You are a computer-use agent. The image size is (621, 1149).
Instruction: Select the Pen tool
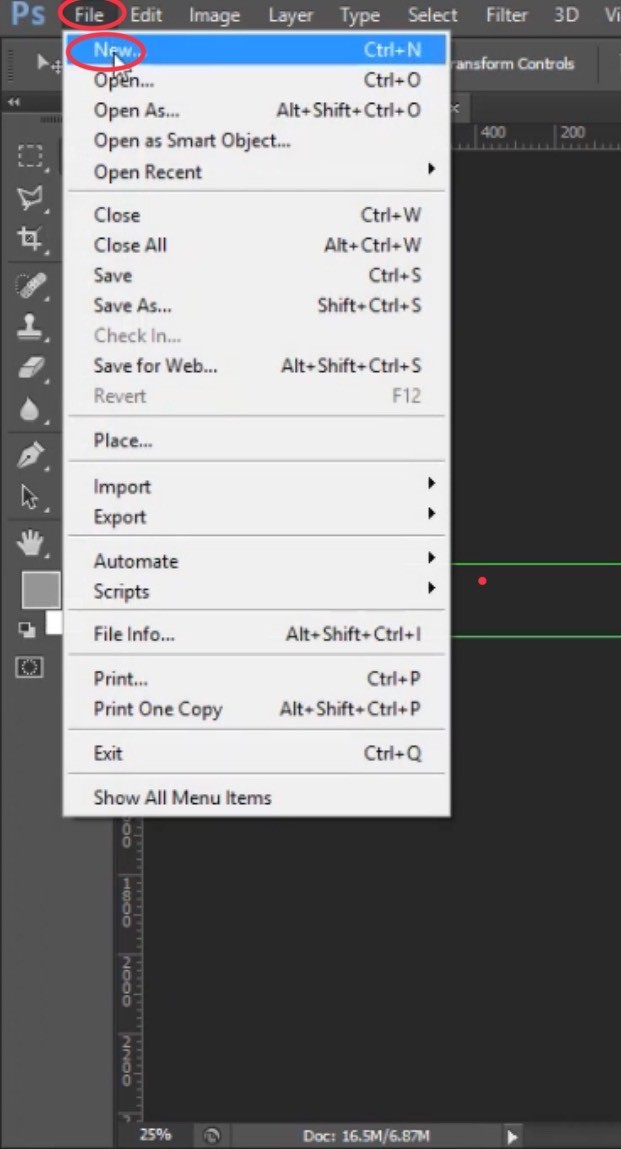coord(31,456)
